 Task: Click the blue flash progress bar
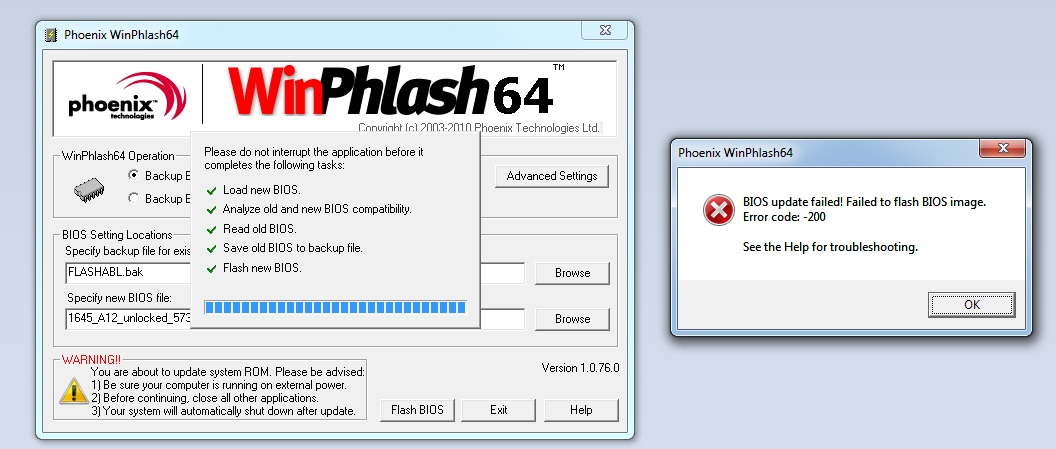click(335, 308)
